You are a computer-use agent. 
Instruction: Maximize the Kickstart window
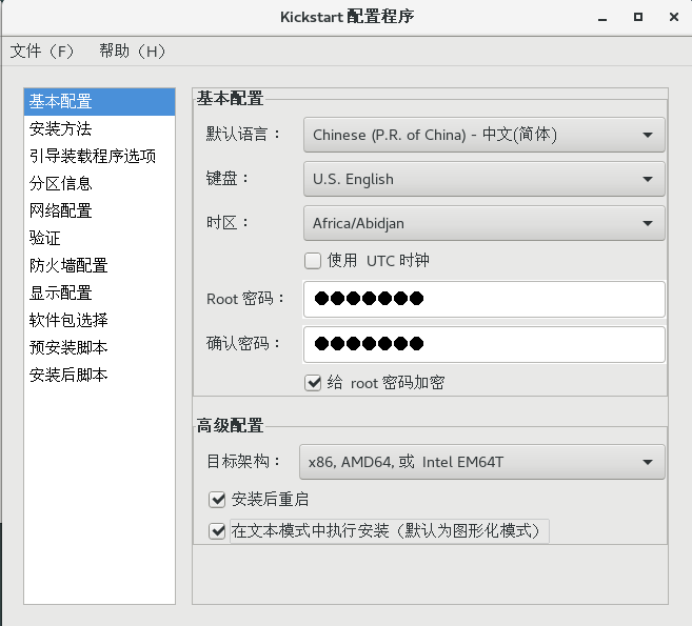[638, 17]
